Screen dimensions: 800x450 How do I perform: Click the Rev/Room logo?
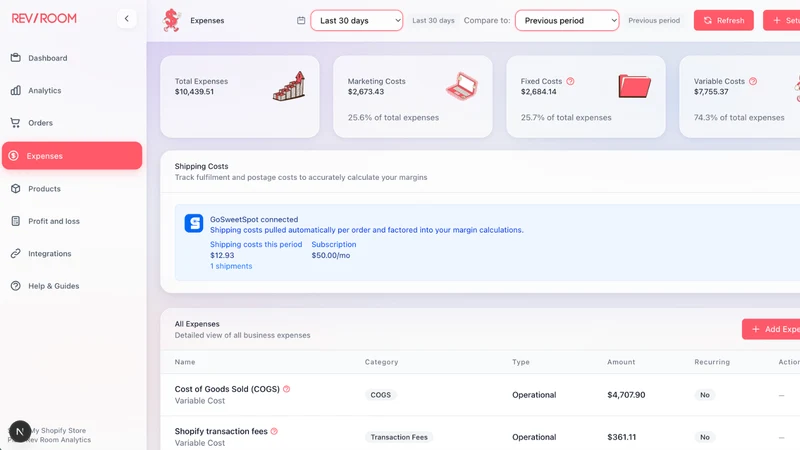pyautogui.click(x=44, y=18)
